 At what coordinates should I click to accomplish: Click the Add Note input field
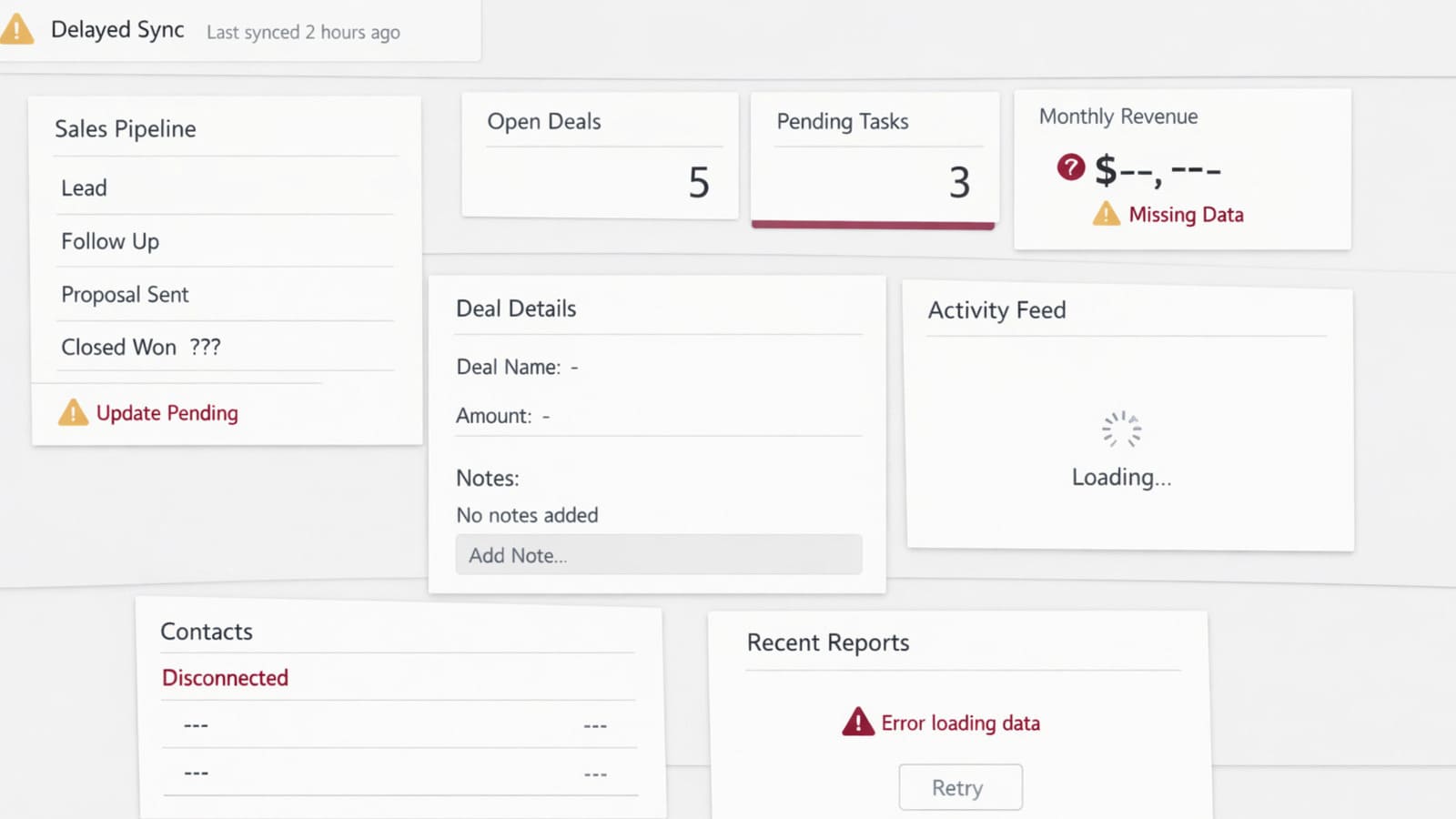(x=658, y=554)
